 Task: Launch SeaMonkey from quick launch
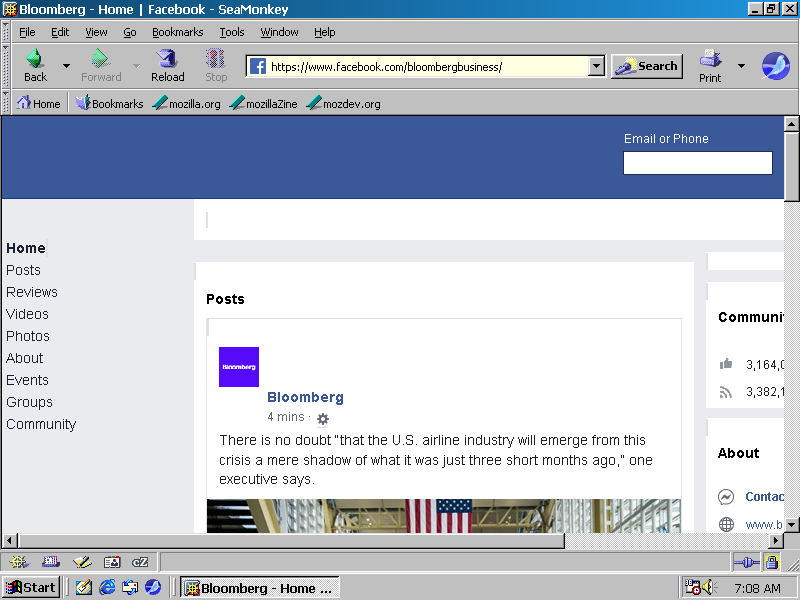click(153, 588)
